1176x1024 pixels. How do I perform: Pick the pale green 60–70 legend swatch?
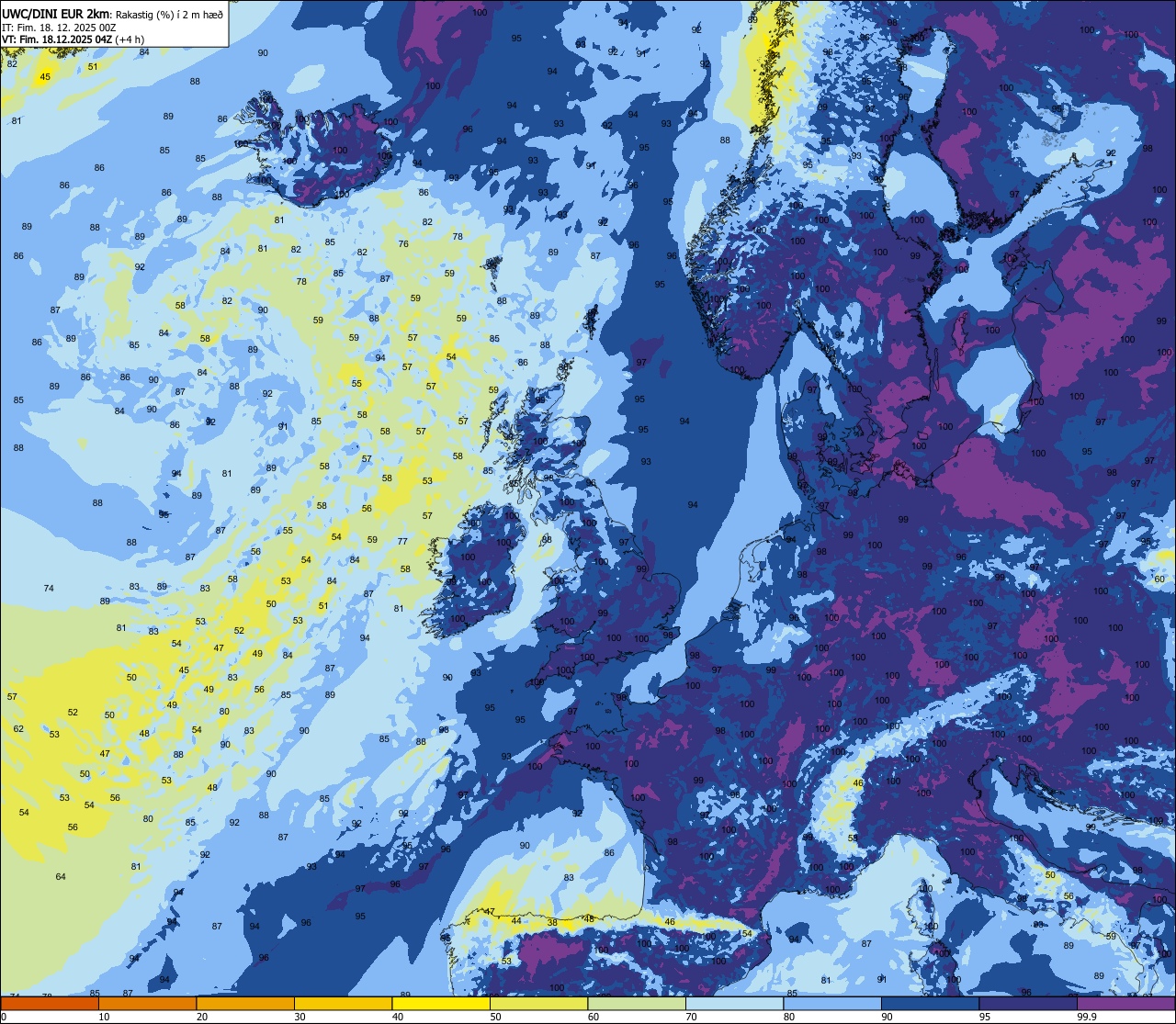tap(637, 1003)
